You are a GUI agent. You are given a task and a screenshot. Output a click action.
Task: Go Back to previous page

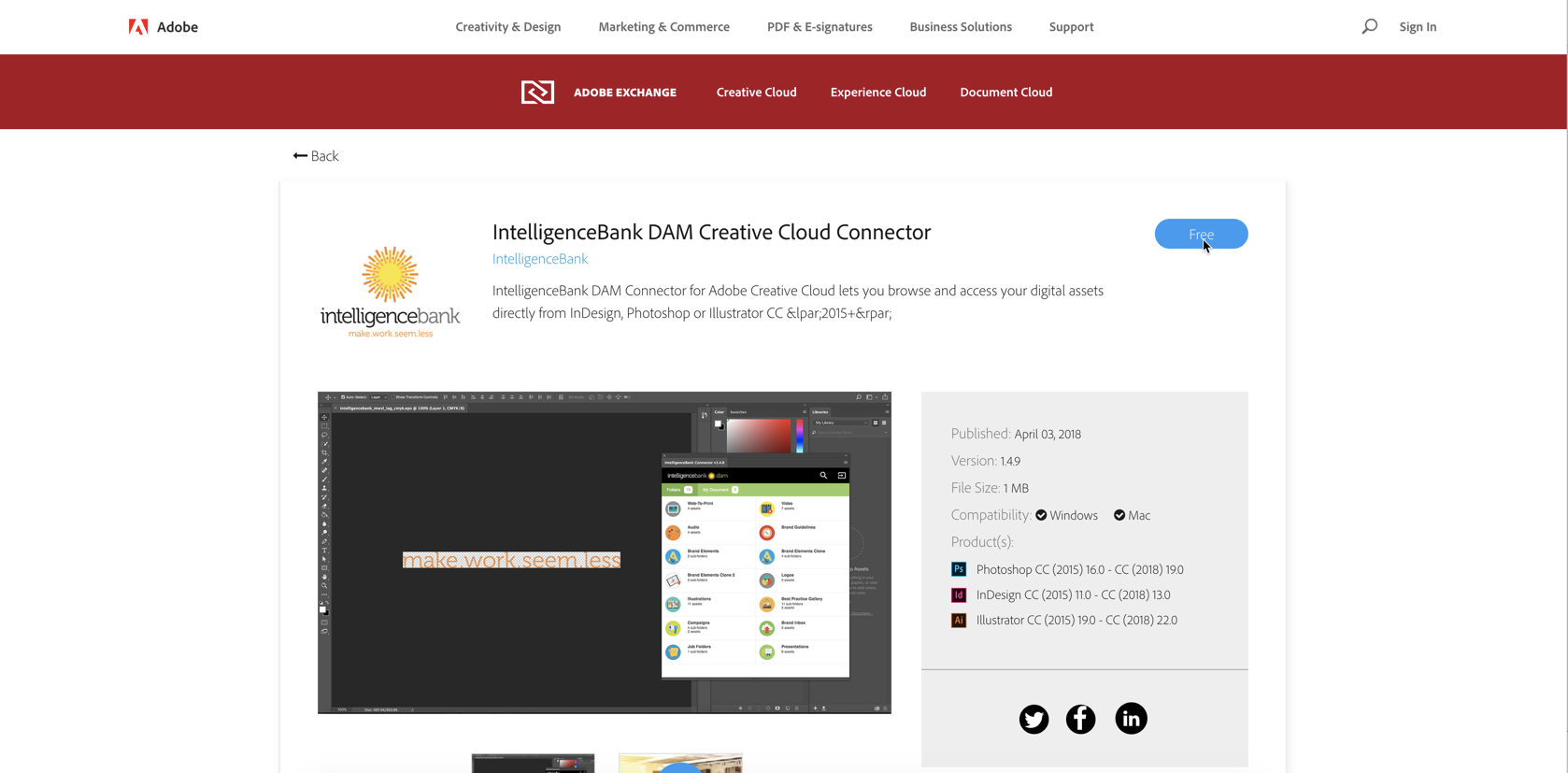(x=316, y=156)
